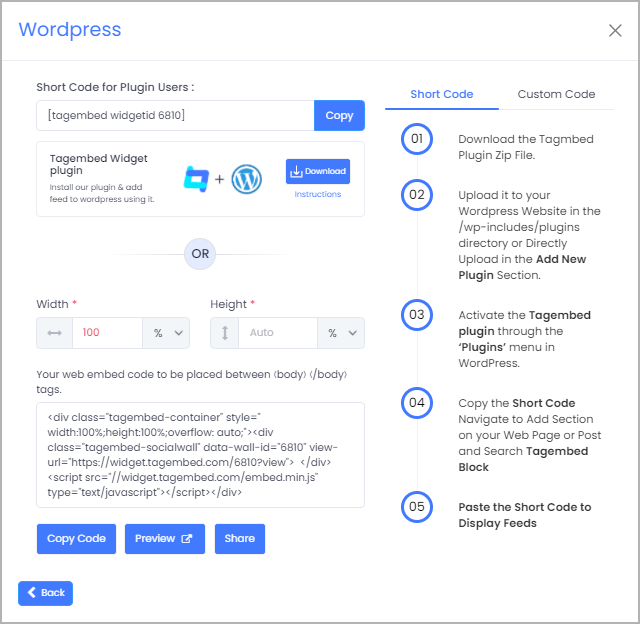Viewport: 640px width, 624px height.
Task: Open the Width unit dropdown
Action: 166,333
